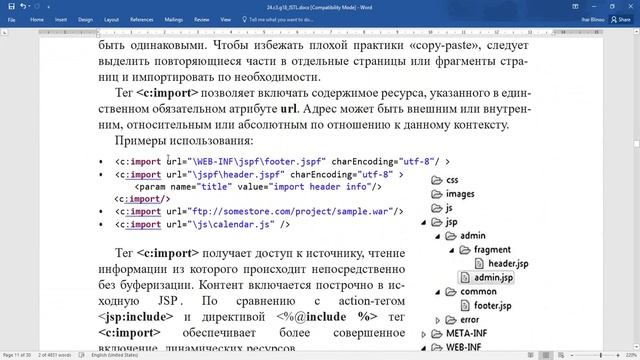Click the vertical scrollbar thumb
Viewport: 640px width, 360px height.
[636, 144]
